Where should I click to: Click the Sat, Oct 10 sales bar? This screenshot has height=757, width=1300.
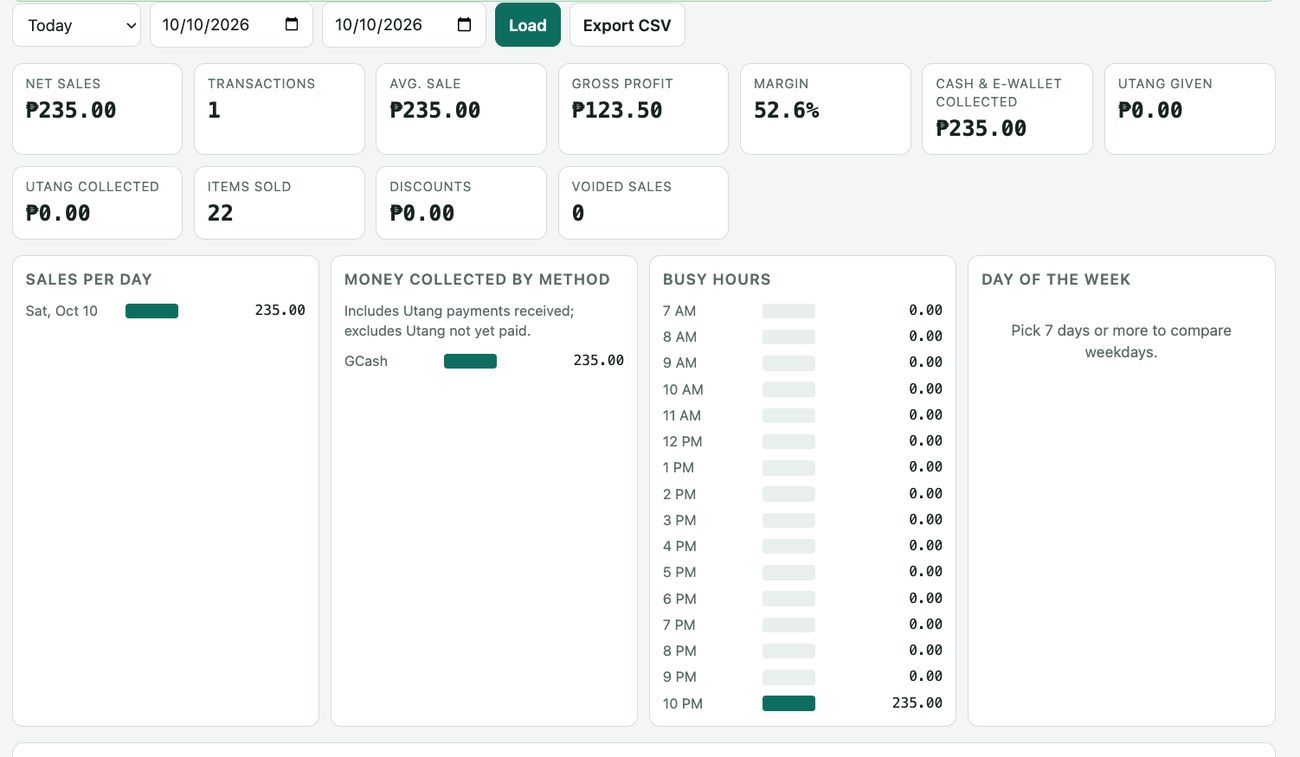coord(152,311)
